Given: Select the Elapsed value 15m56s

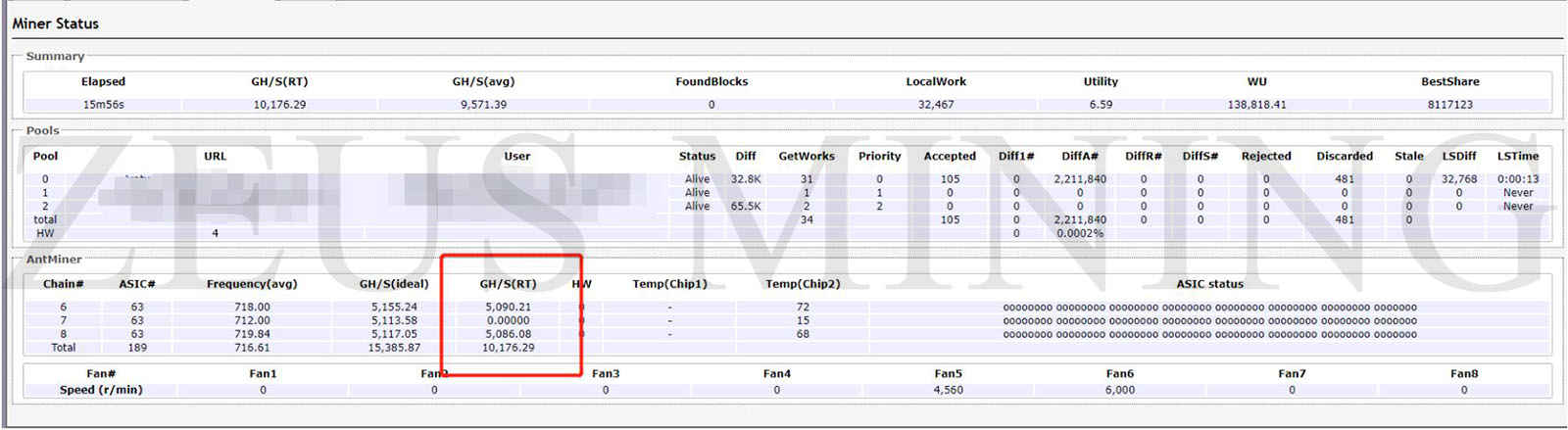Looking at the screenshot, I should tap(103, 104).
